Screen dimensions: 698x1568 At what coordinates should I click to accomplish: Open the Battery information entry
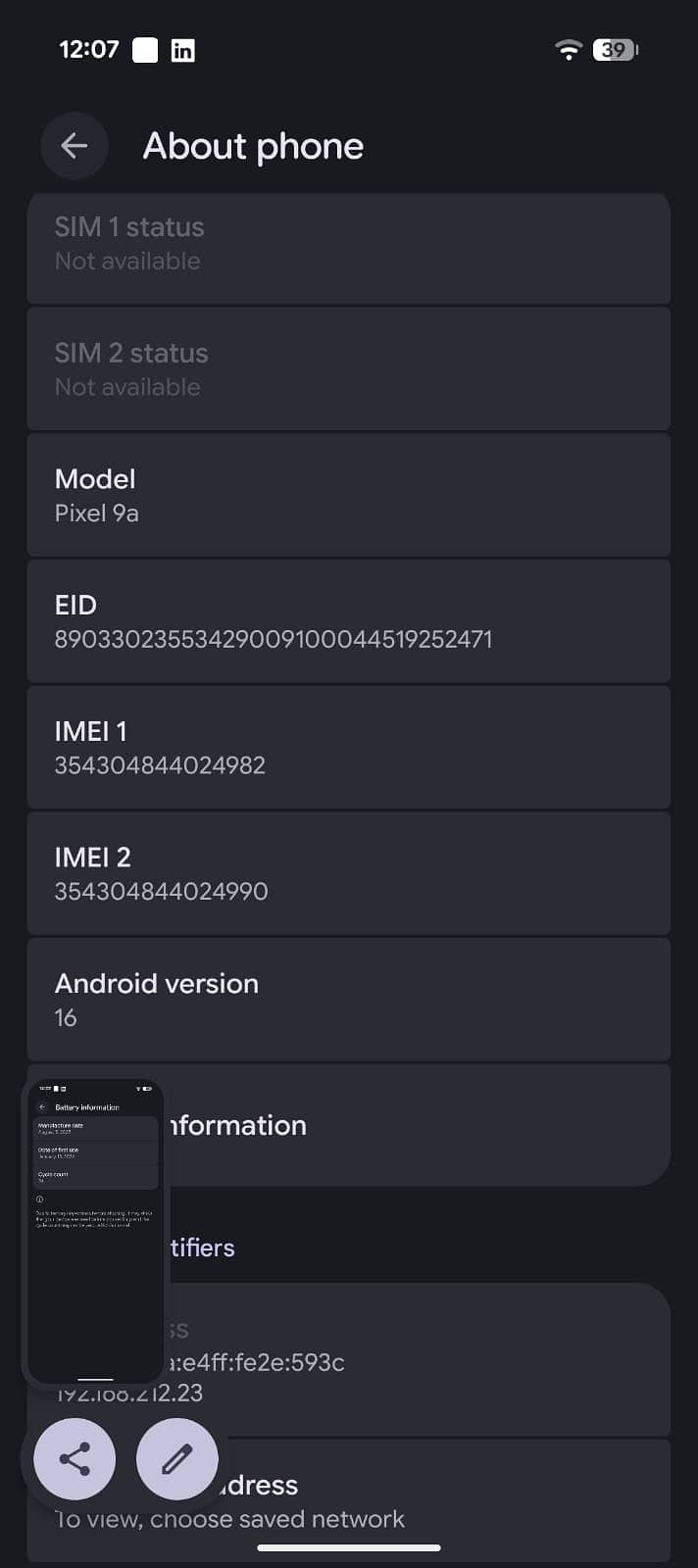pos(412,1125)
